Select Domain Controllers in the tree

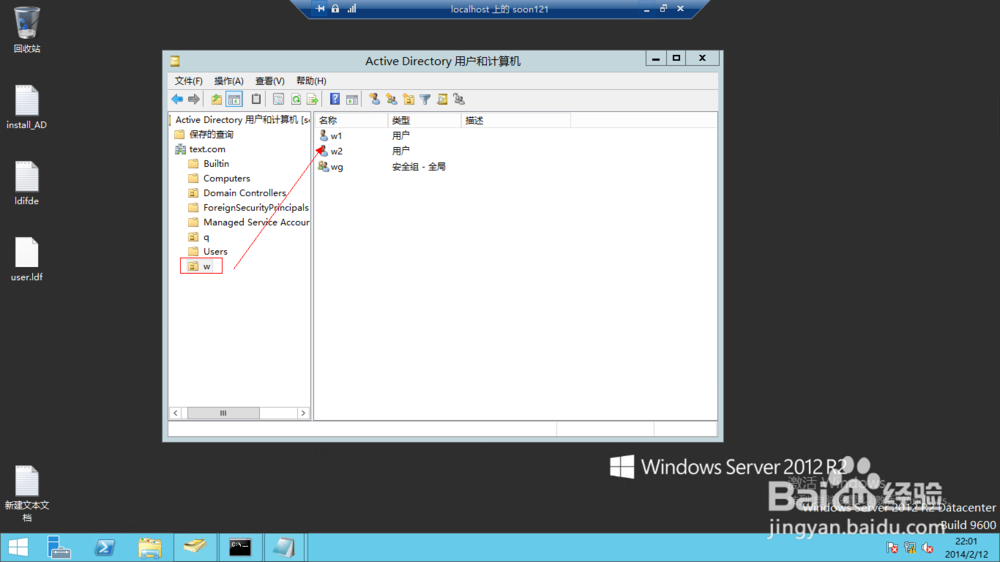pos(237,193)
